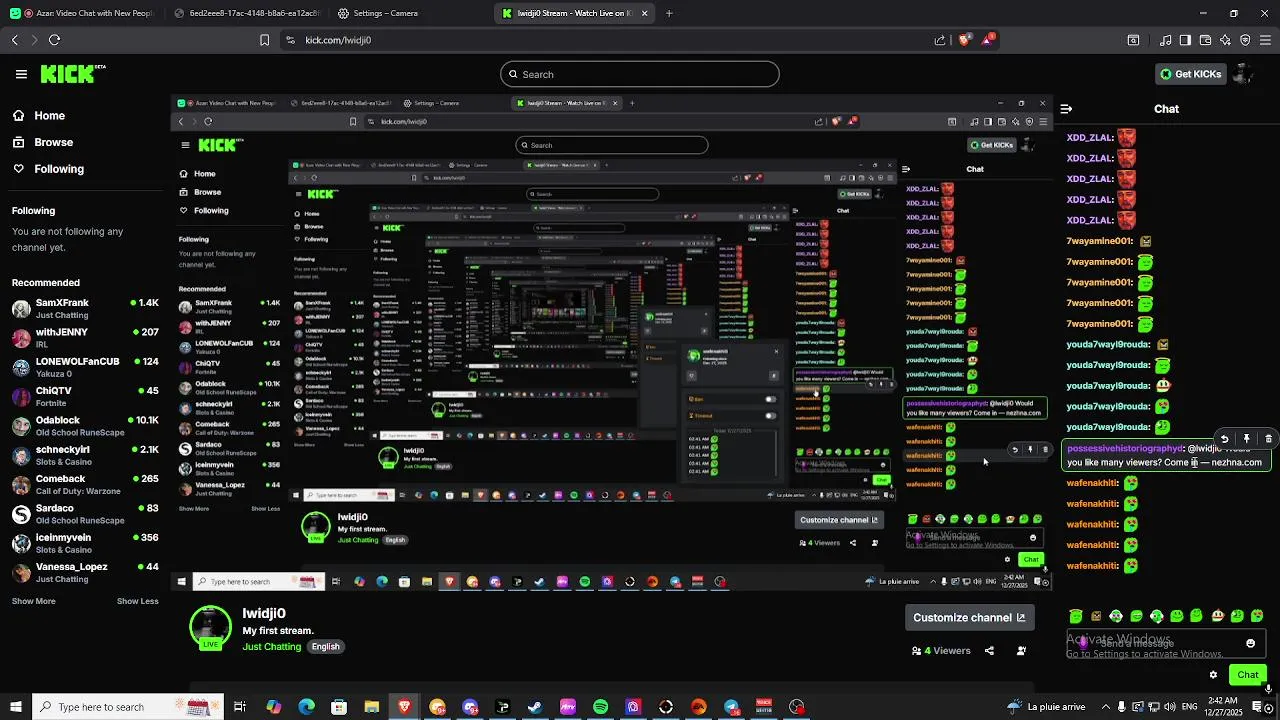The image size is (1280, 720).
Task: Collapse the chat panel with arrow icon
Action: click(x=1066, y=109)
